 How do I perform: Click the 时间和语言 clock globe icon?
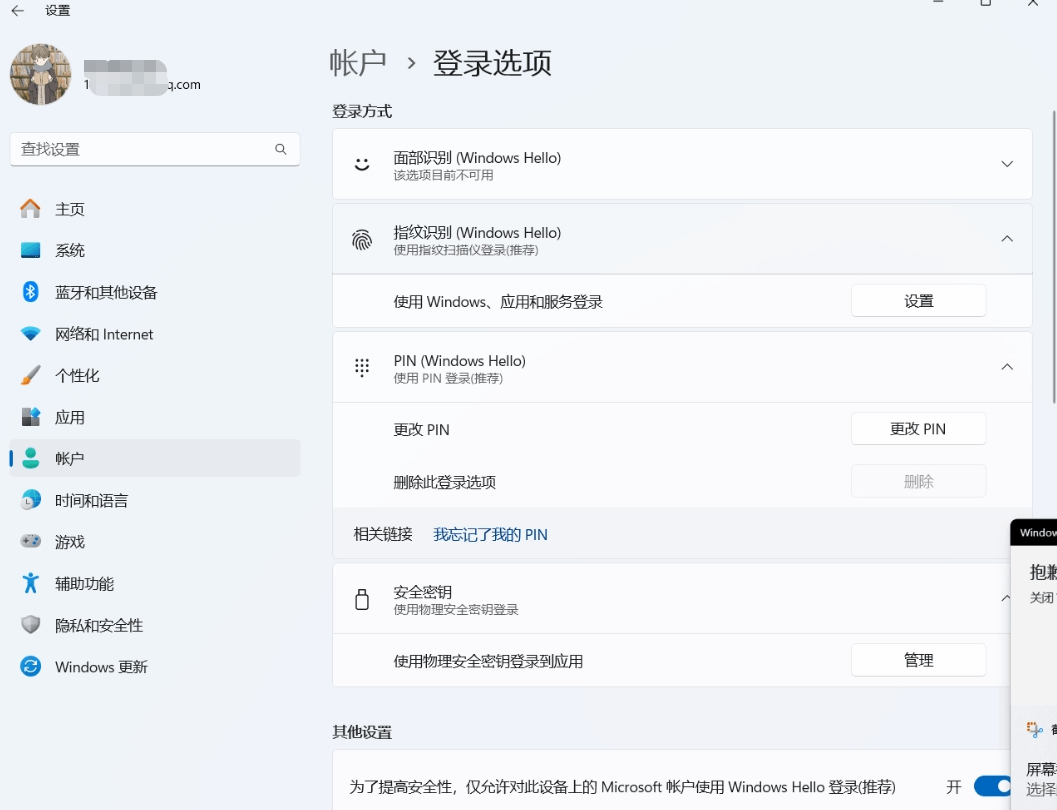tap(30, 500)
